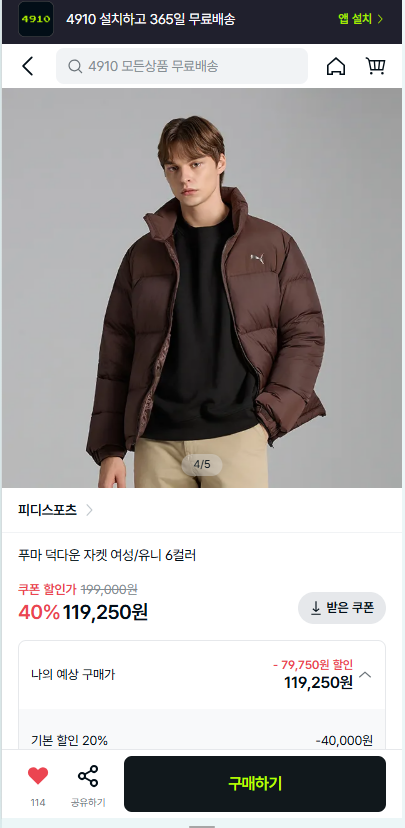Click the chevron after 앱 설치

(380, 20)
